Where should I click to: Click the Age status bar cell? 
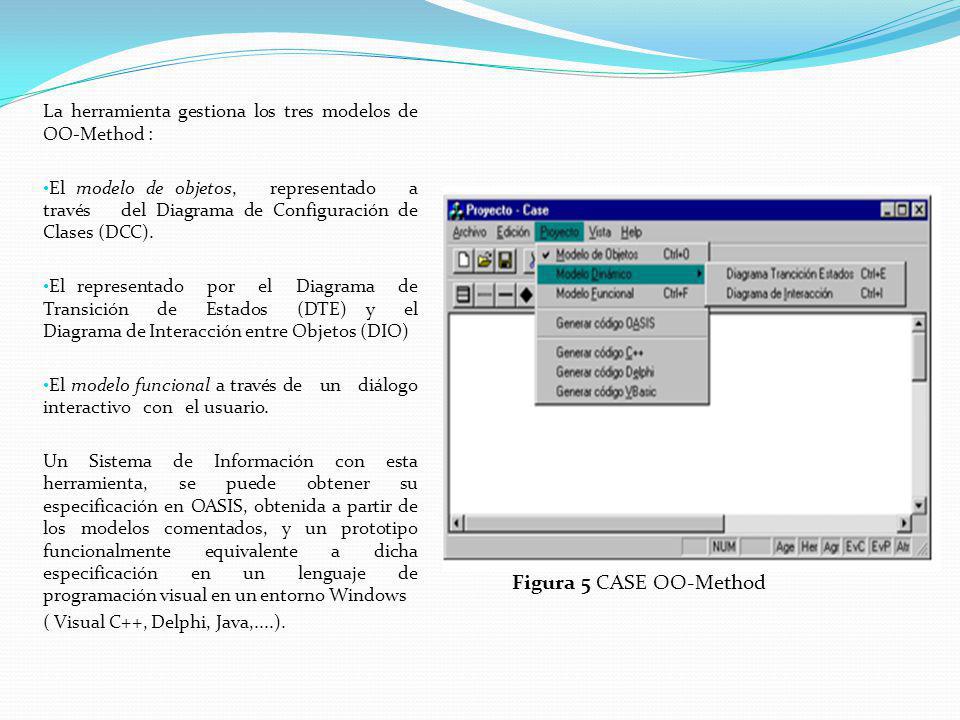click(x=784, y=547)
